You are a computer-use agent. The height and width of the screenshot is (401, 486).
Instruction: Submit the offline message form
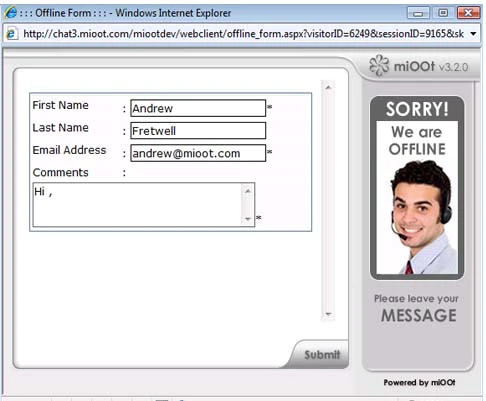322,355
